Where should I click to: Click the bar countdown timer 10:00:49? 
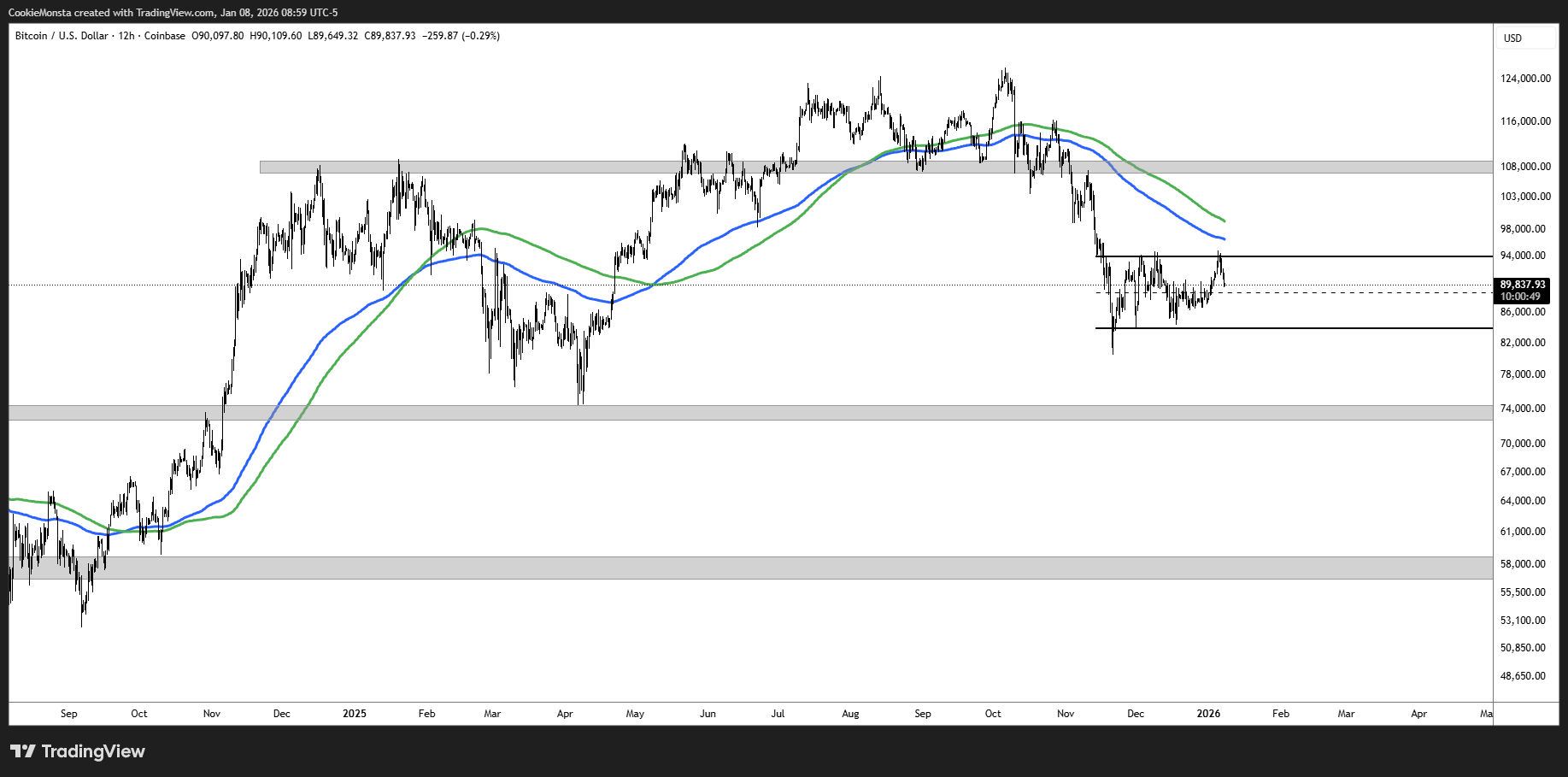click(1520, 297)
